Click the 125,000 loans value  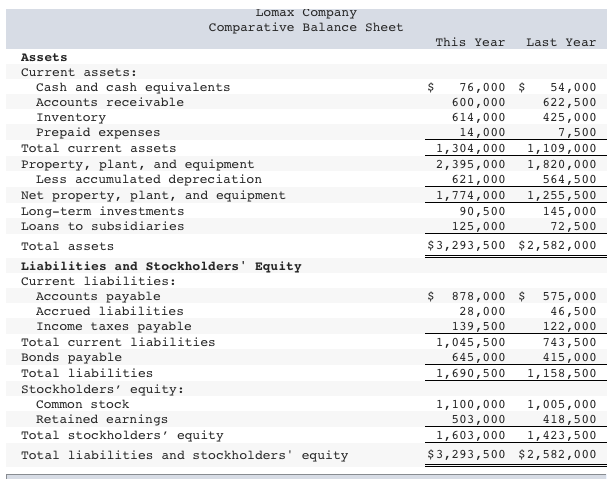click(x=478, y=226)
